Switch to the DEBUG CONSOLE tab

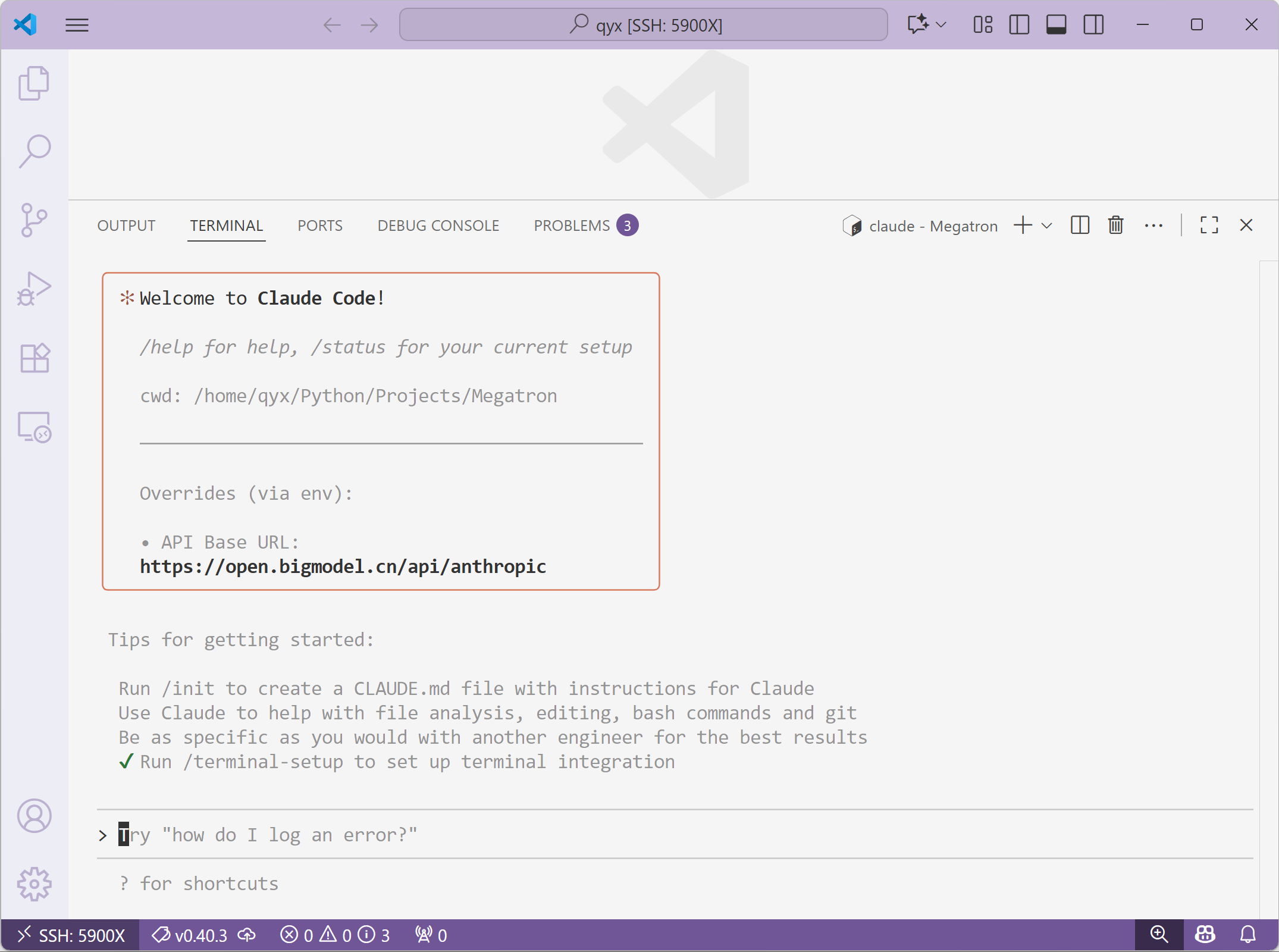pos(438,226)
